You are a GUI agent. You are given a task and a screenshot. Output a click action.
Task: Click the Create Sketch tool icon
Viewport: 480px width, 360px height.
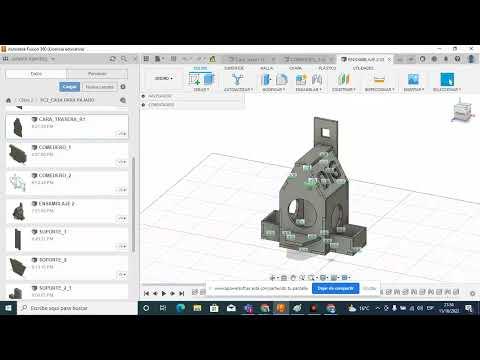click(194, 79)
